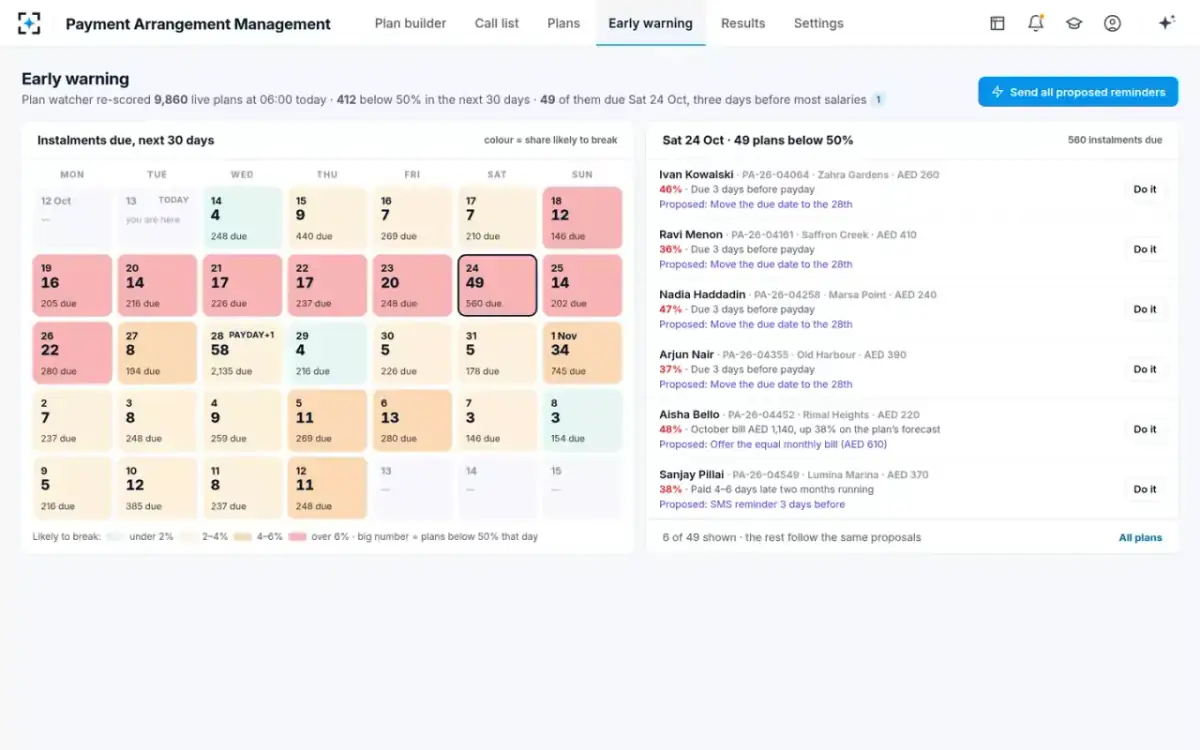Click 'Proposed: SMS reminder 3 days before'
Image resolution: width=1200 pixels, height=750 pixels.
tap(752, 504)
